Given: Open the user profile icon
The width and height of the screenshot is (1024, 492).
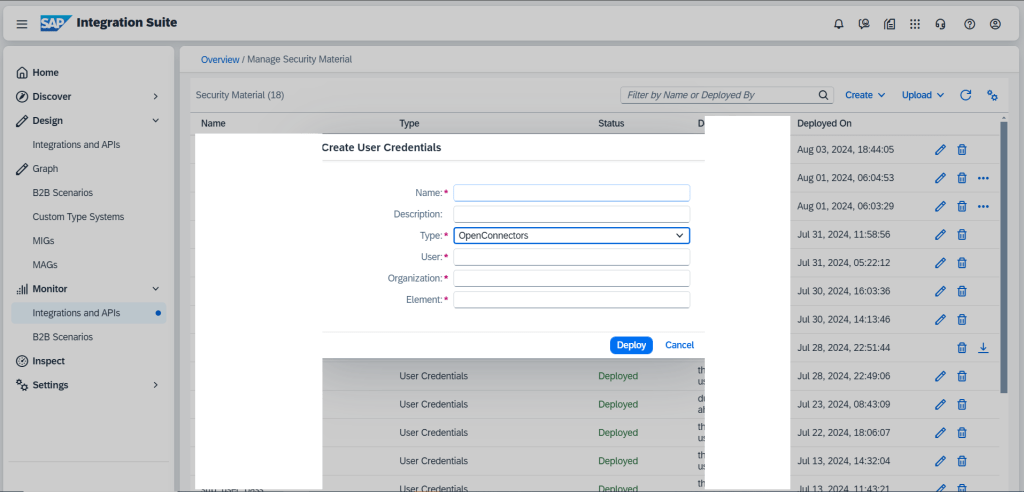Looking at the screenshot, I should point(994,24).
